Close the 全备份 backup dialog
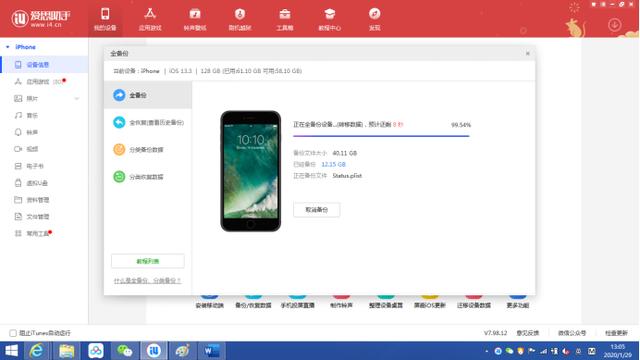 [x=528, y=53]
